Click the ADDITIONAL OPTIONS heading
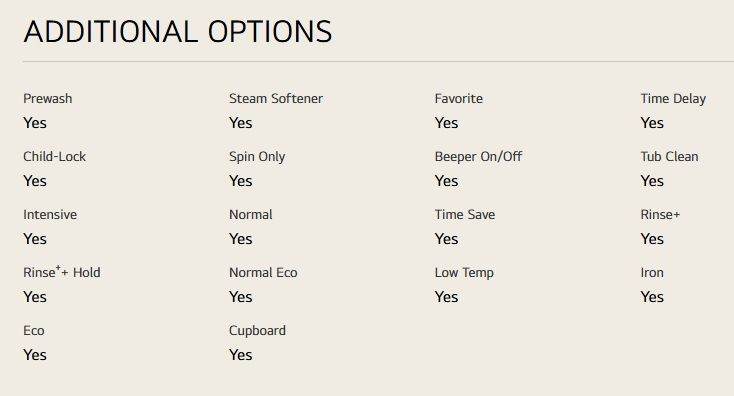 click(x=178, y=32)
